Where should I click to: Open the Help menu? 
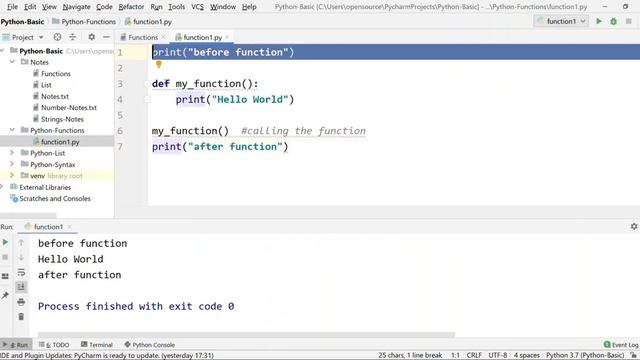coord(249,7)
